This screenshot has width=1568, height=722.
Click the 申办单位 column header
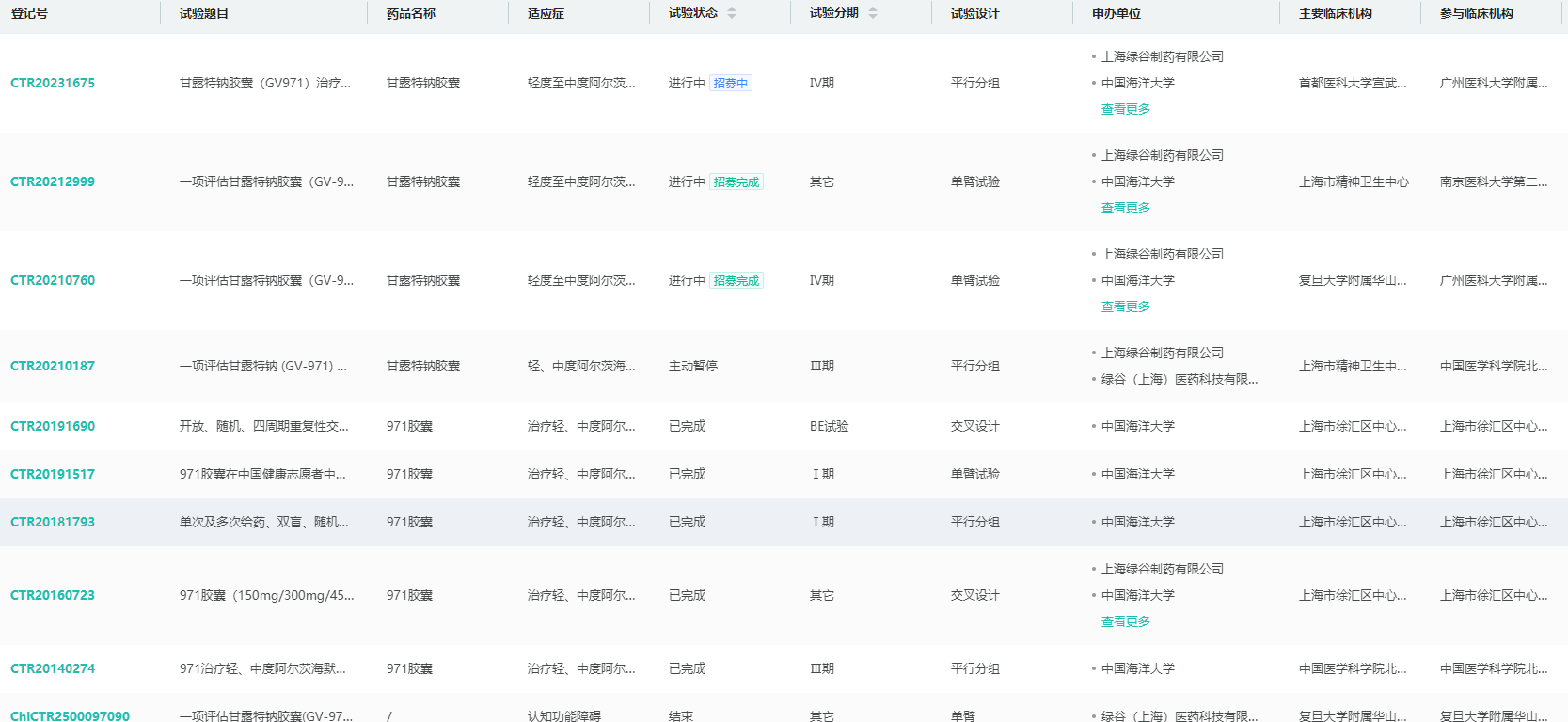pyautogui.click(x=1116, y=13)
